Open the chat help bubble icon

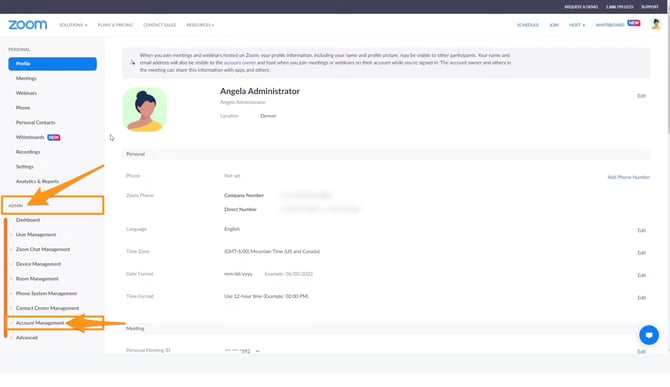click(x=649, y=335)
